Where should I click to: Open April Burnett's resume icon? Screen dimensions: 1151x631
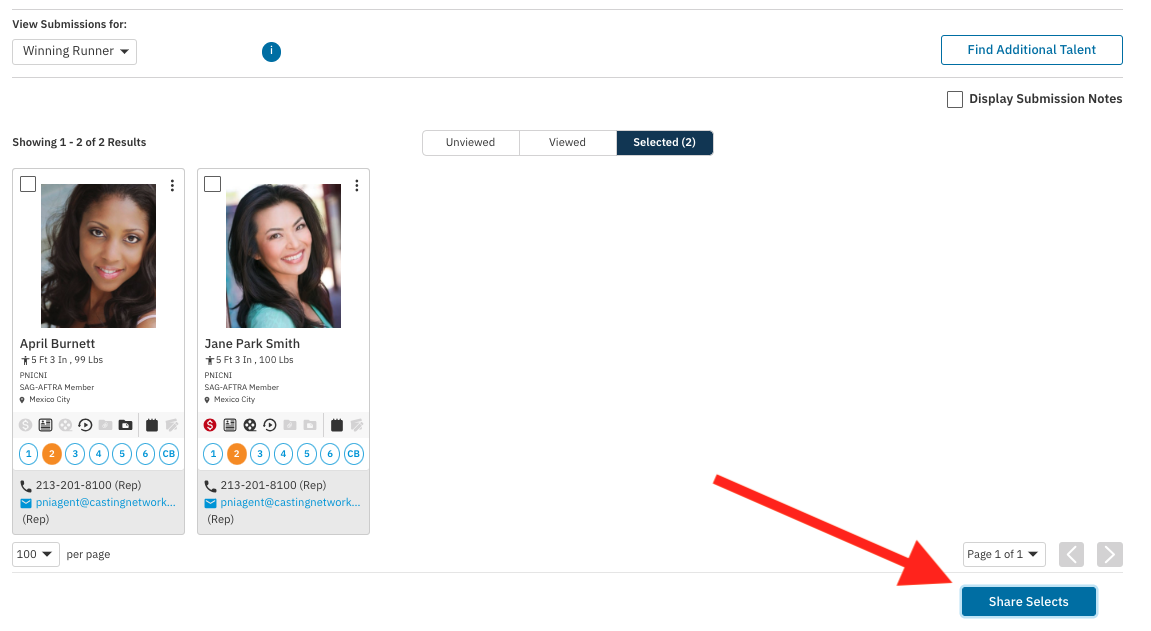45,424
